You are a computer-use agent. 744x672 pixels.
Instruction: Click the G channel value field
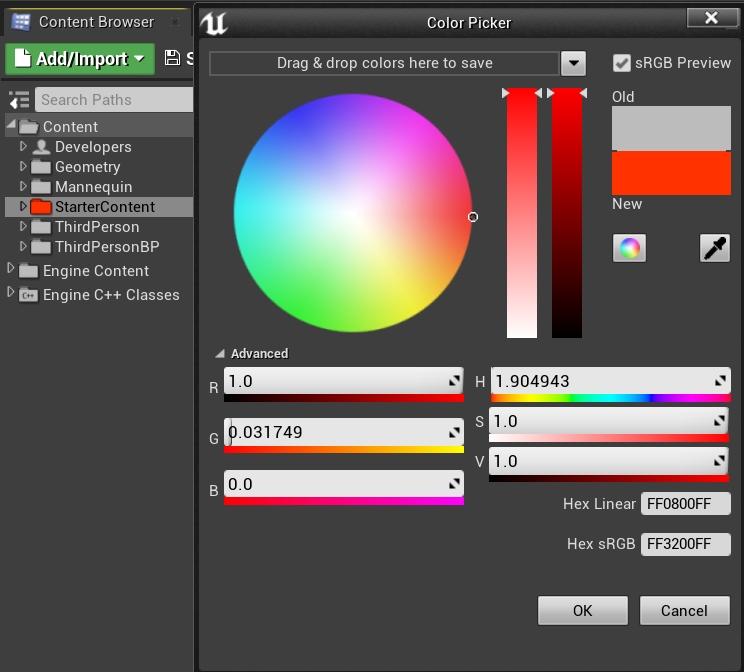click(x=344, y=432)
